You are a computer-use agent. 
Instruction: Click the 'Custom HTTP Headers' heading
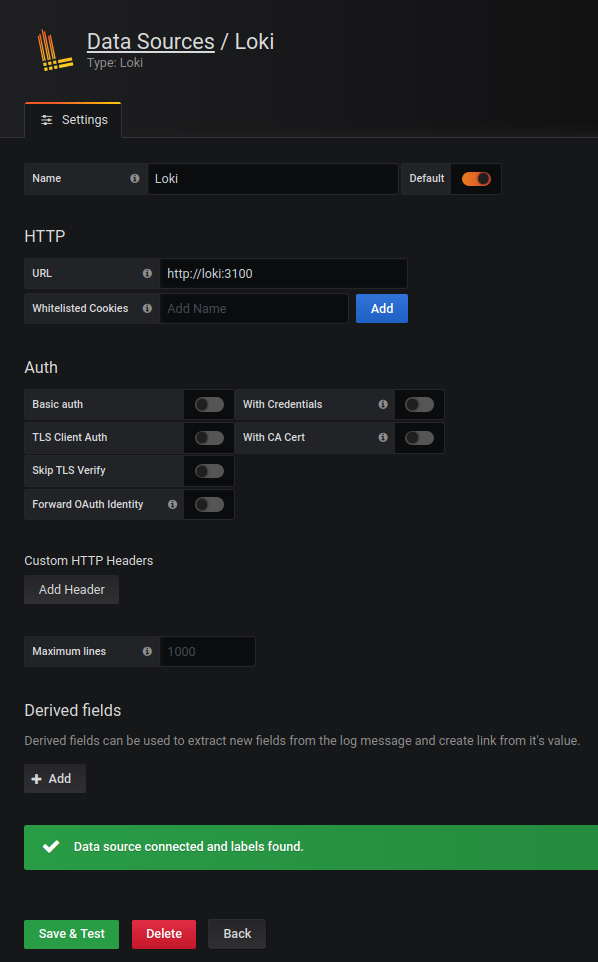(89, 561)
